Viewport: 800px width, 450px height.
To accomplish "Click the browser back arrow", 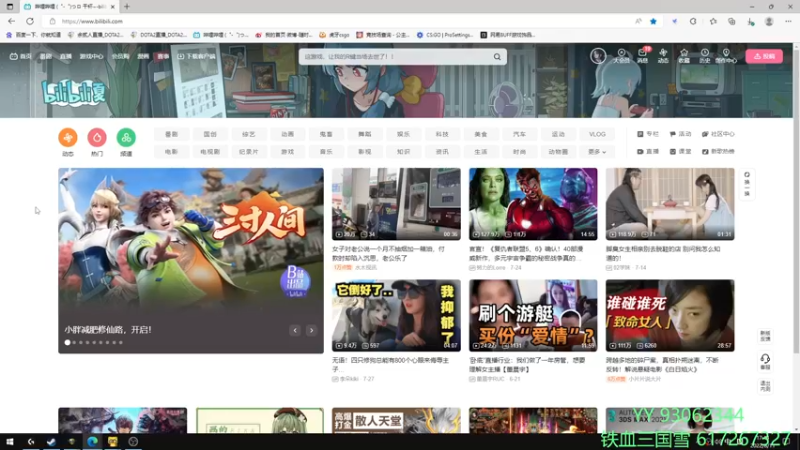I will coord(11,21).
